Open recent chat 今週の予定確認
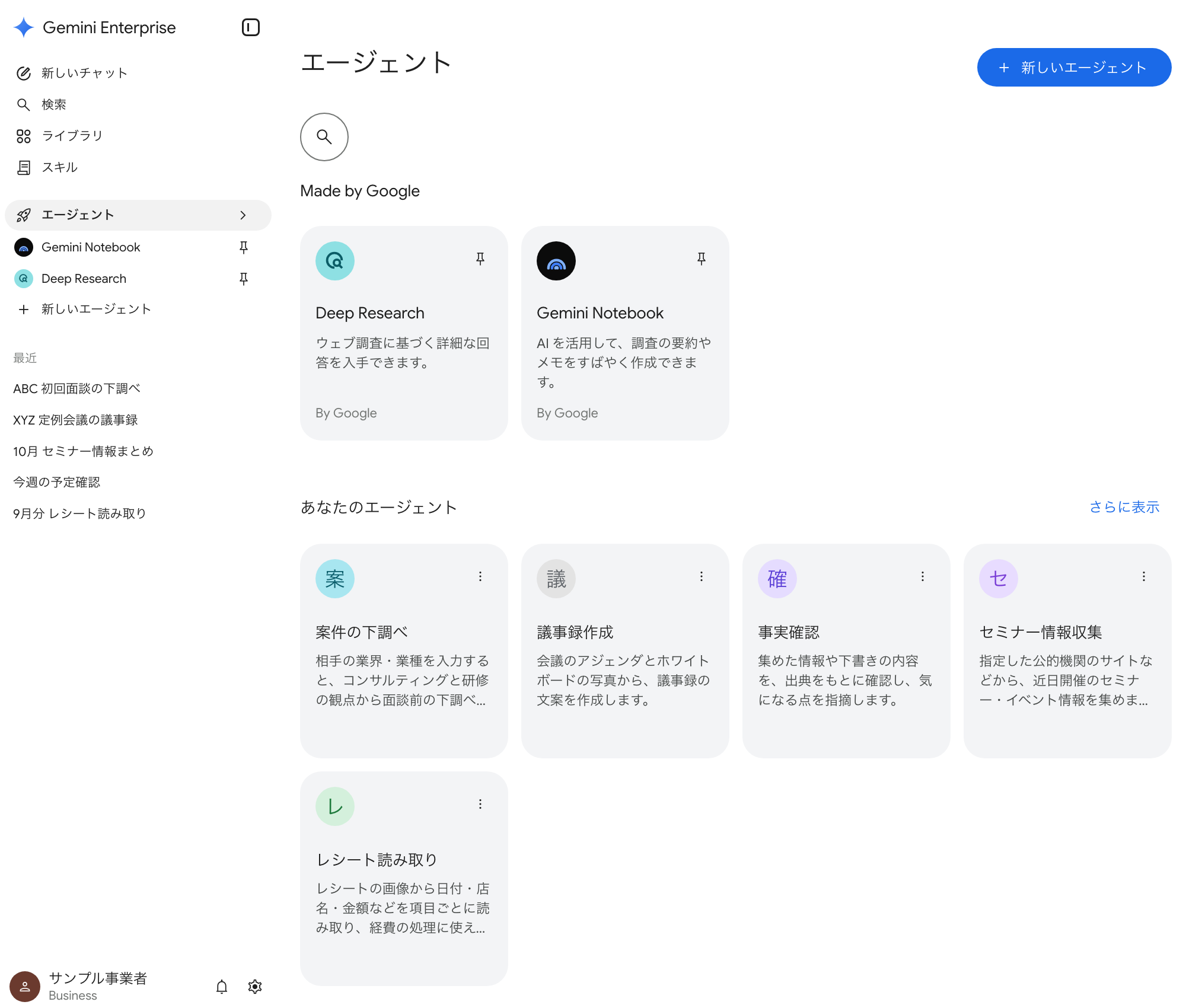 57,482
